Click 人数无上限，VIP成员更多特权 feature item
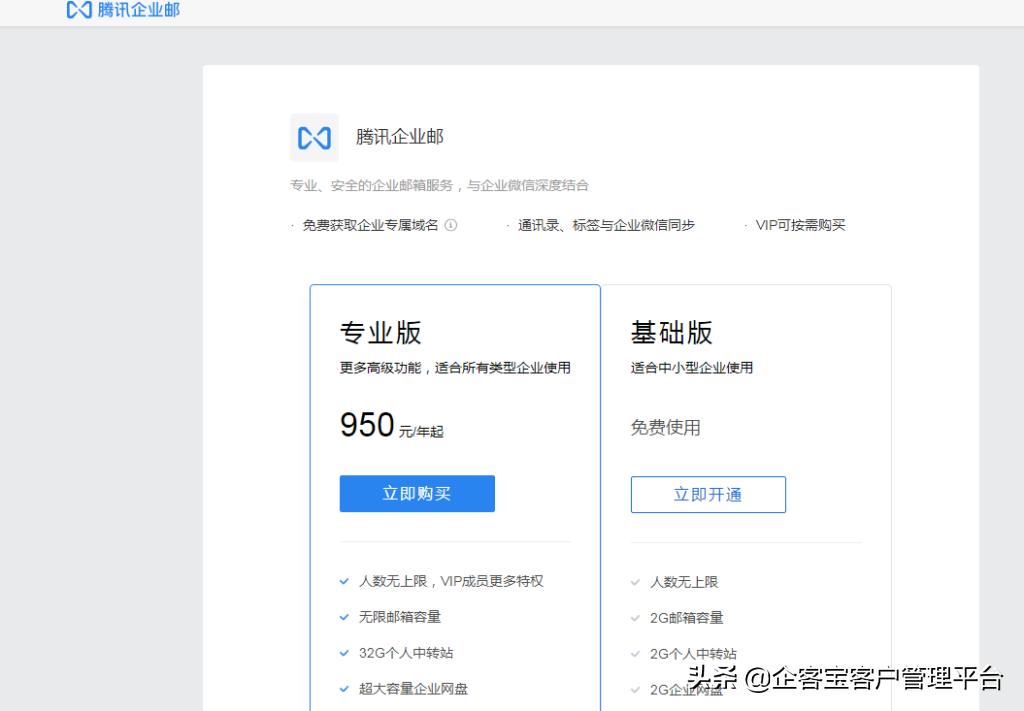Viewport: 1024px width, 711px height. (x=450, y=581)
